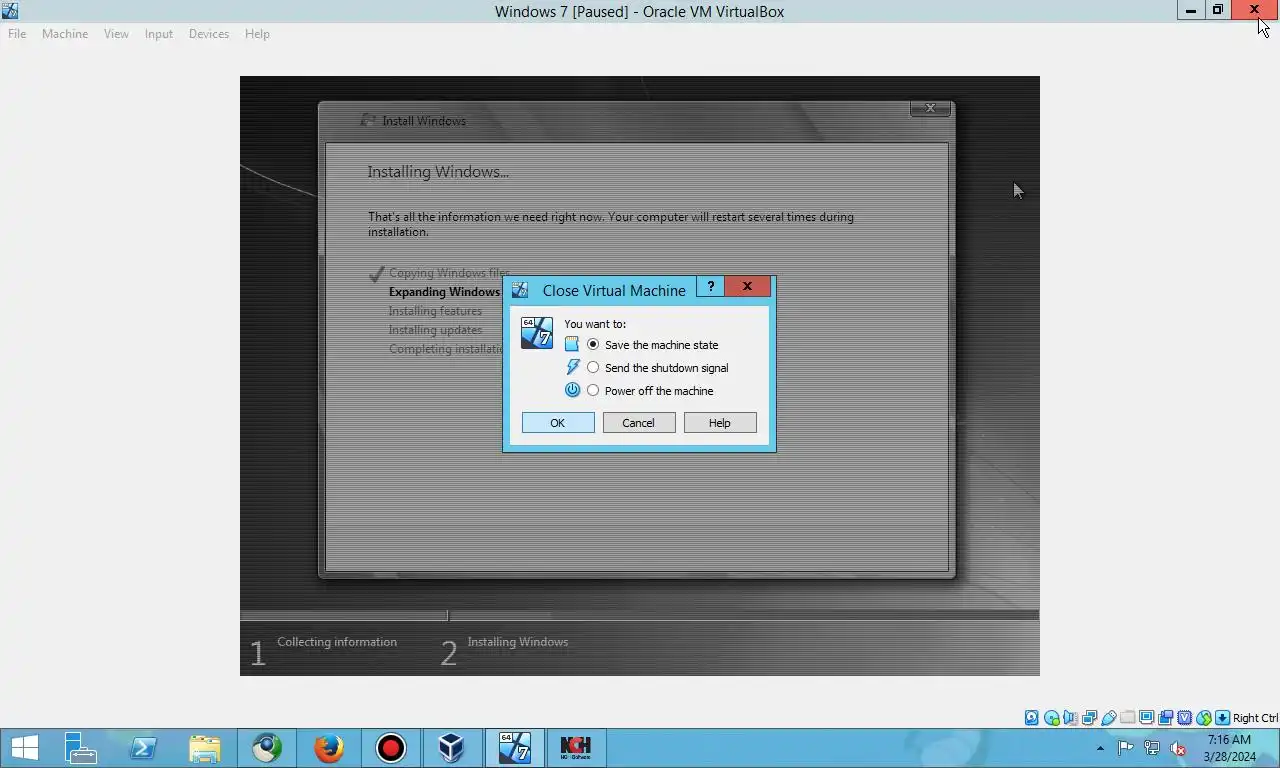Select Save the machine state option
The width and height of the screenshot is (1280, 768).
(x=654, y=344)
